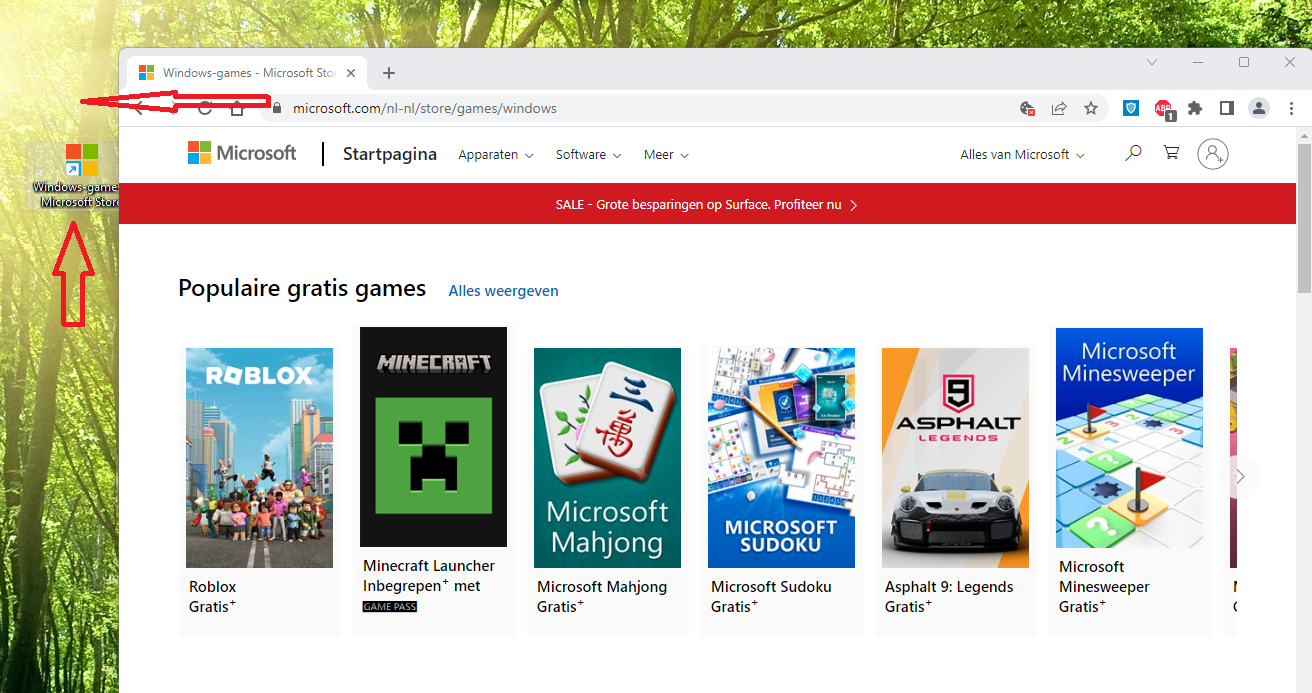The height and width of the screenshot is (693, 1312).
Task: Click Alles weergeven link
Action: pos(504,291)
